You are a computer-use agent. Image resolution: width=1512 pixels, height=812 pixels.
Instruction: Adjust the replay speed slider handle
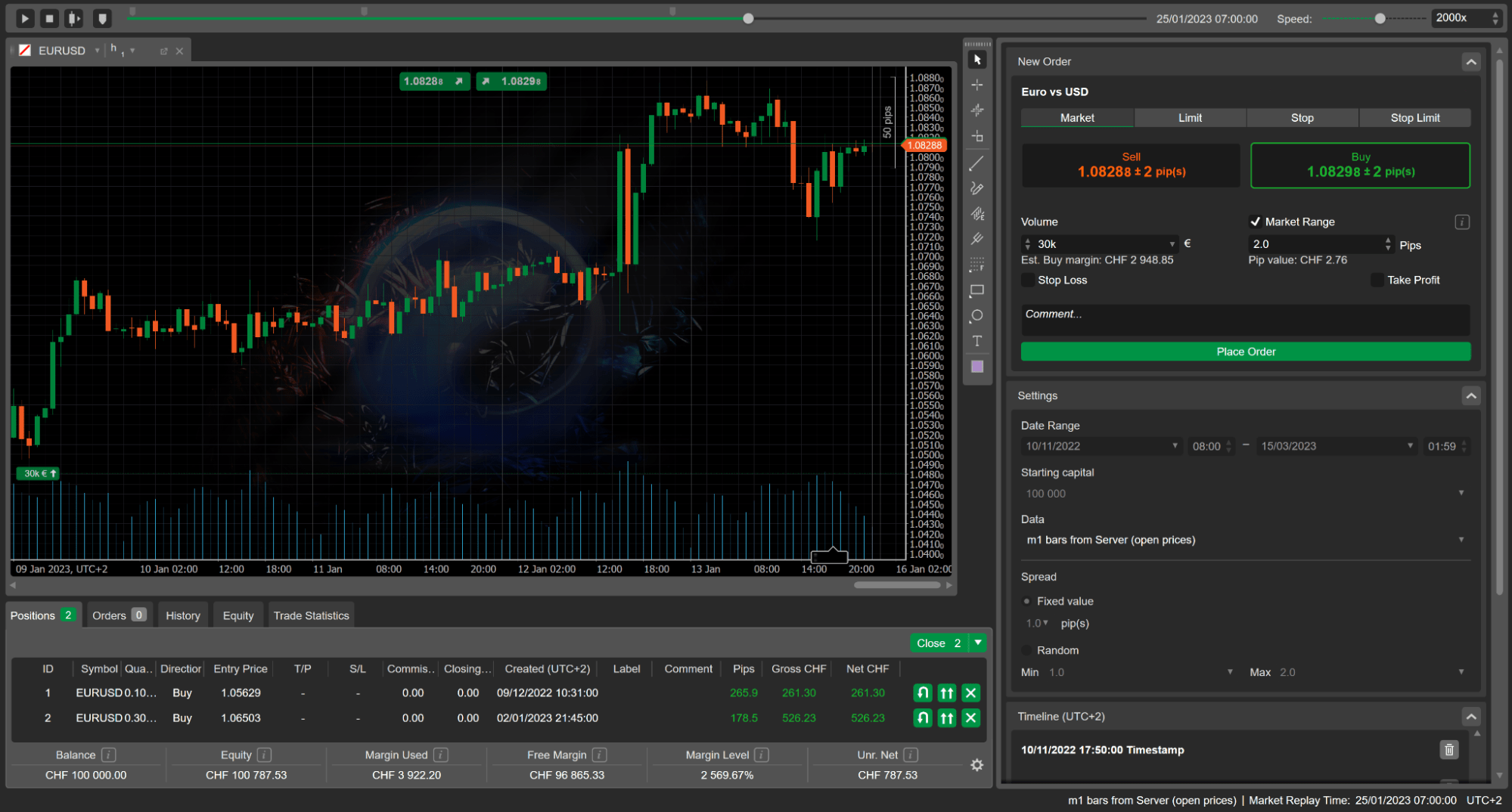[1380, 18]
